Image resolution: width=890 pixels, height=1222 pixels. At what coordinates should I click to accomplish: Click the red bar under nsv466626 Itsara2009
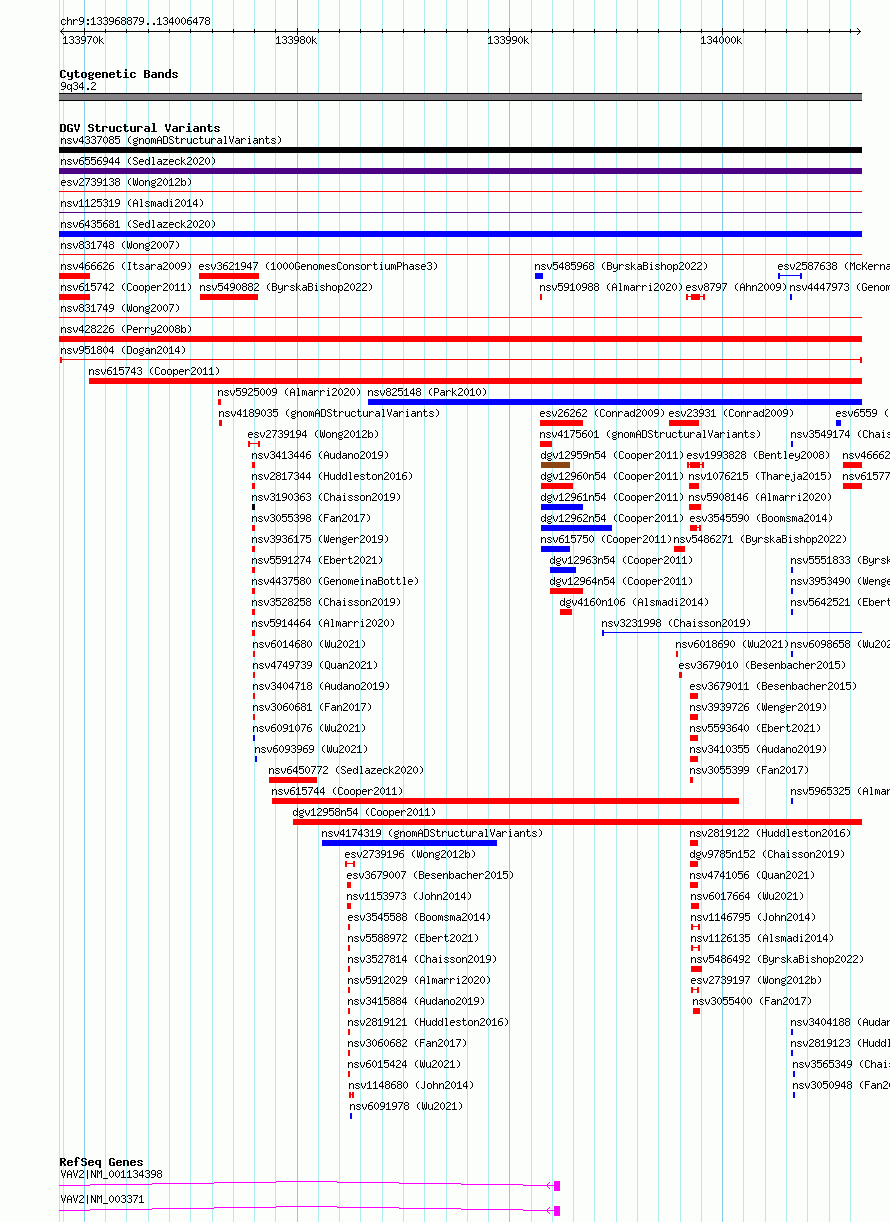[75, 276]
